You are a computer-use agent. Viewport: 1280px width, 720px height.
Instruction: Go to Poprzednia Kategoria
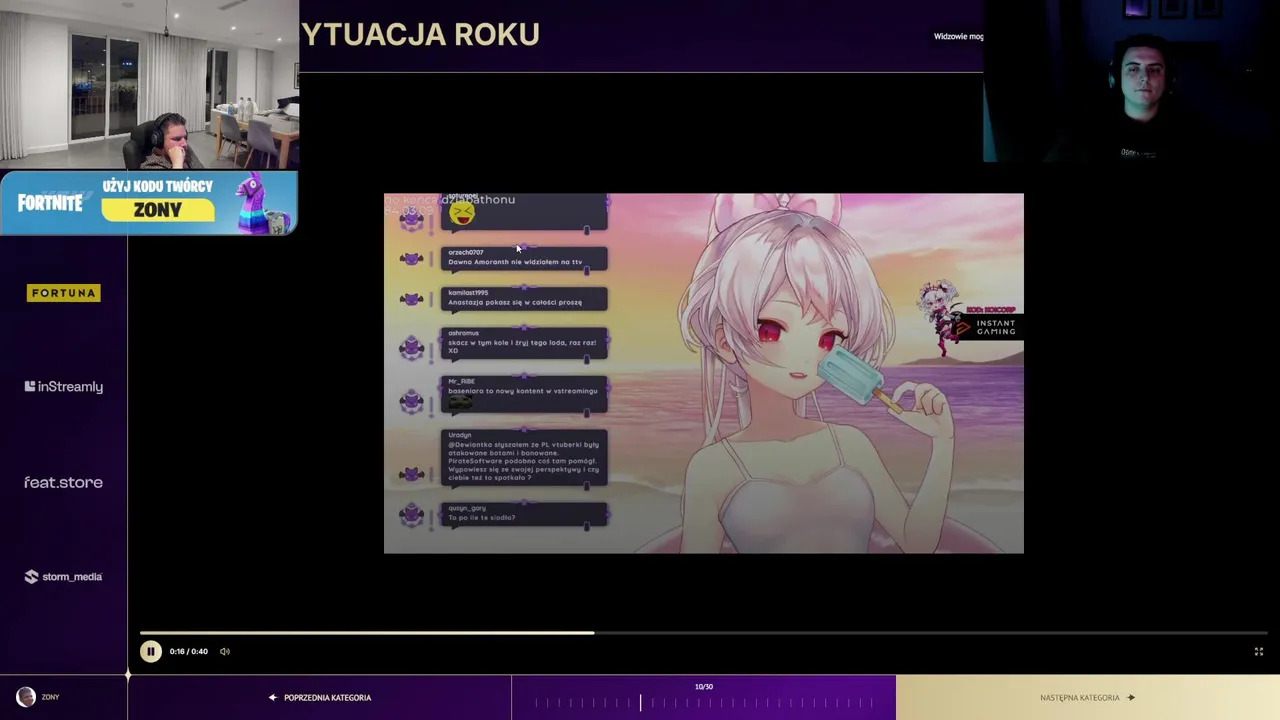click(320, 697)
